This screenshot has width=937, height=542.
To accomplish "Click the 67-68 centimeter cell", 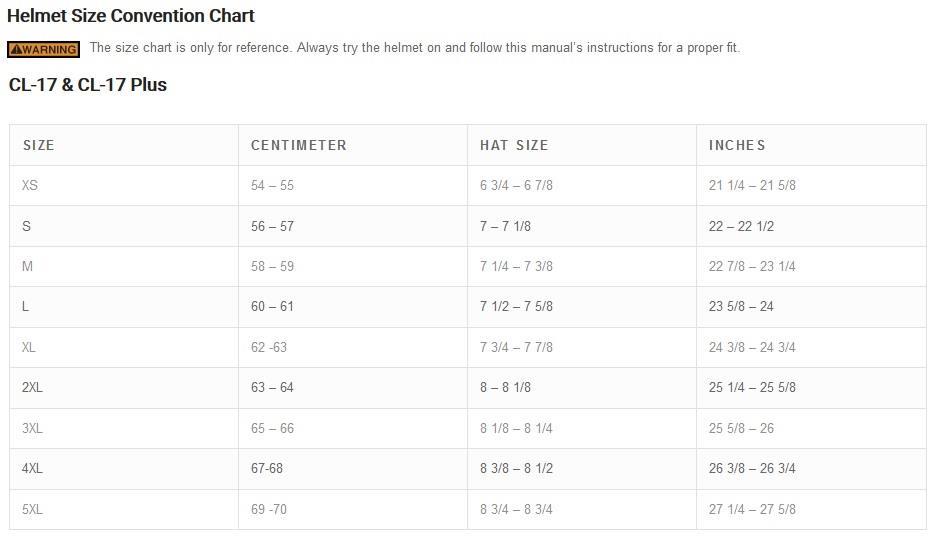I will (267, 468).
